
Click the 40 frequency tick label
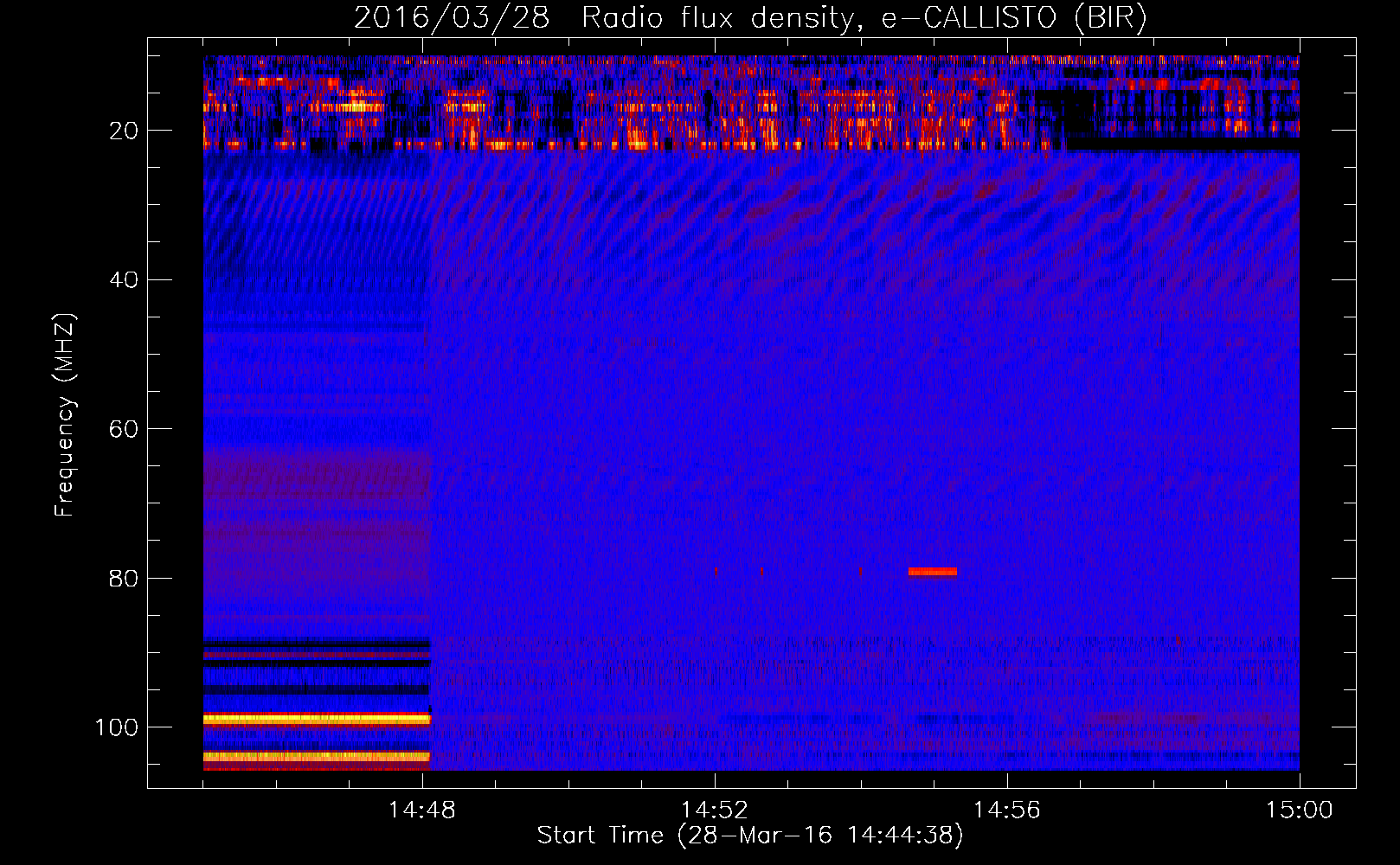[124, 280]
